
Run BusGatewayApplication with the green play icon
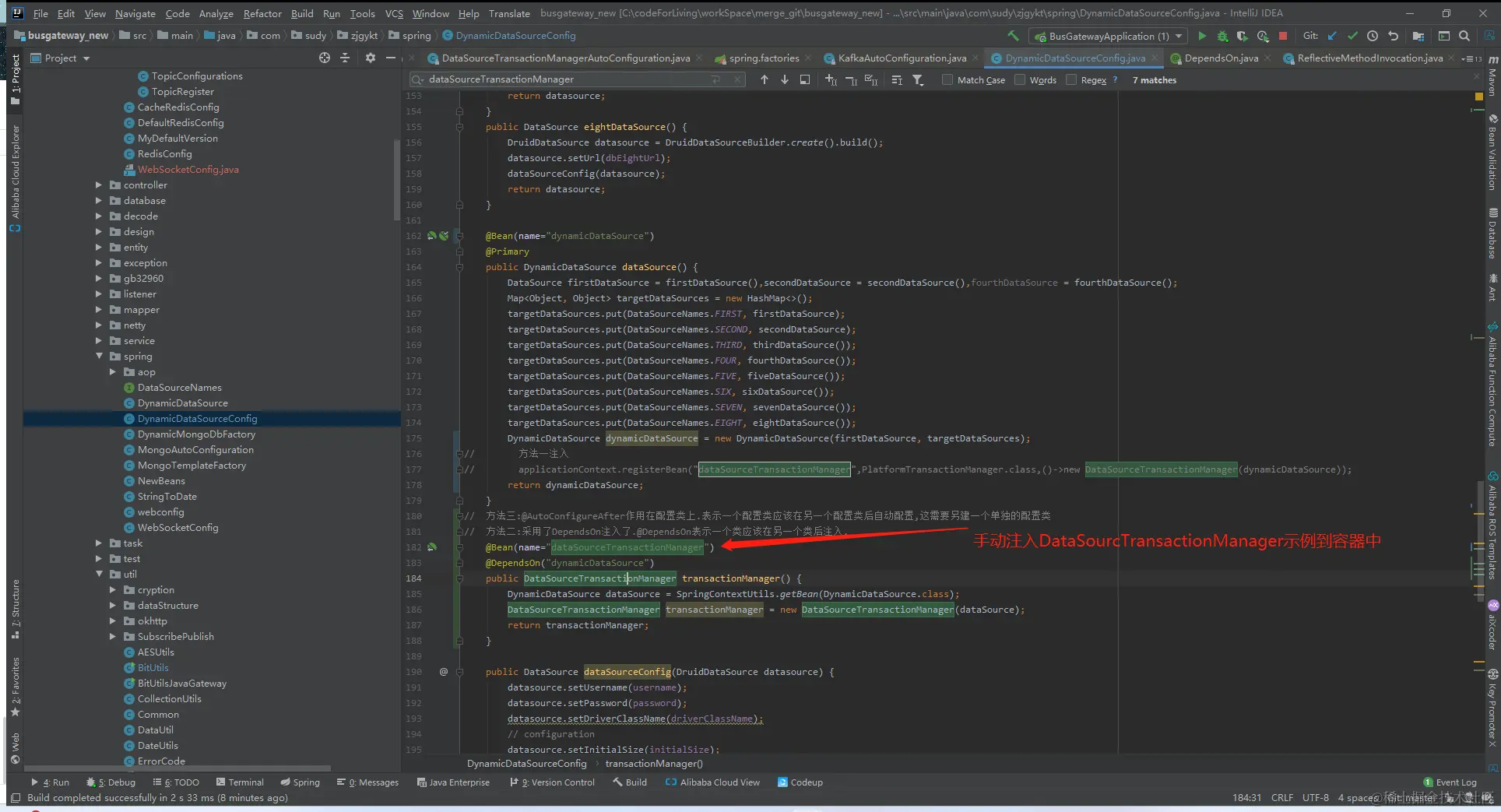coord(1202,36)
